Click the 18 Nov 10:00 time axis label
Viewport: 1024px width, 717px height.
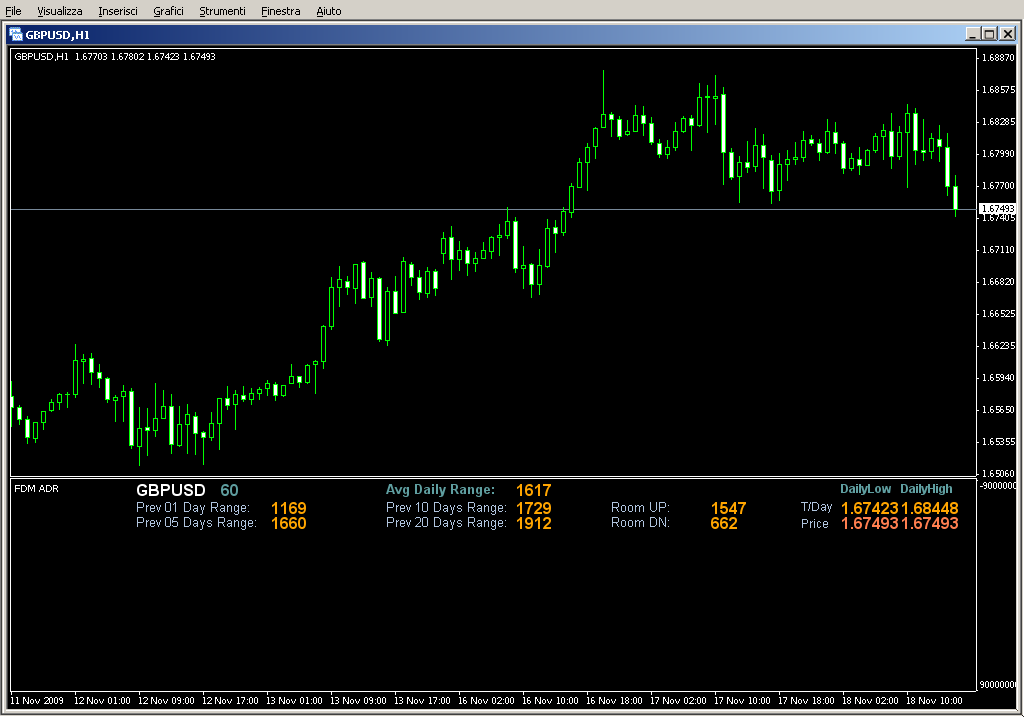[x=934, y=701]
